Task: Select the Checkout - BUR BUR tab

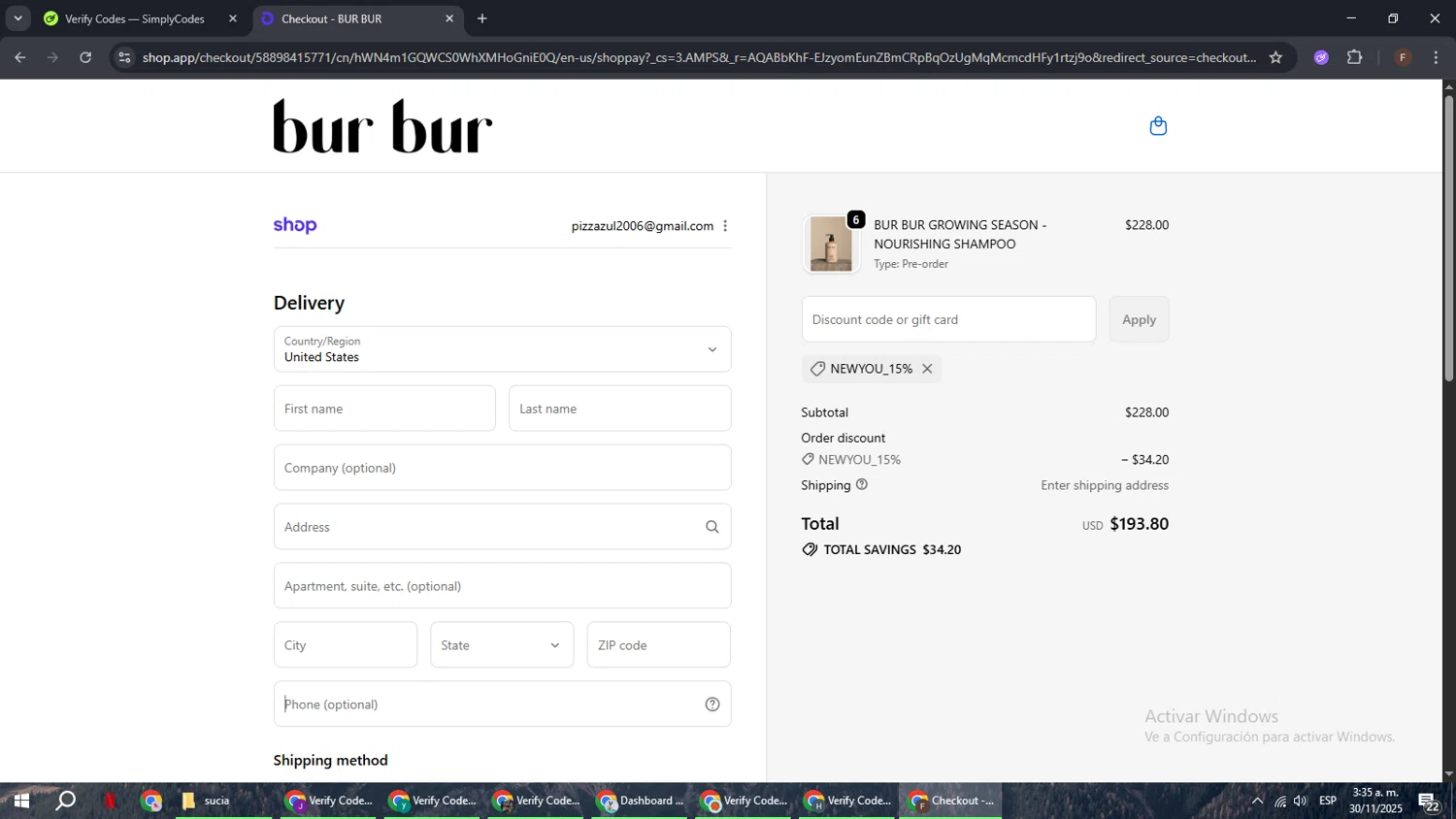Action: pyautogui.click(x=357, y=18)
